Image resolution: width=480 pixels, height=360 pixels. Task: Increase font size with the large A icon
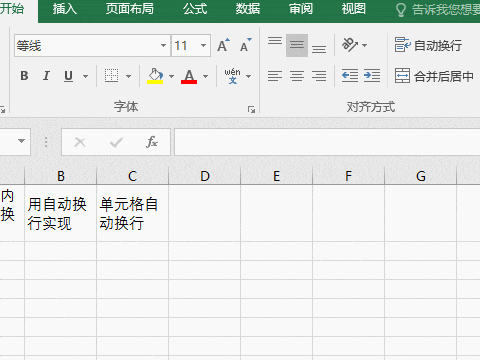pos(223,45)
